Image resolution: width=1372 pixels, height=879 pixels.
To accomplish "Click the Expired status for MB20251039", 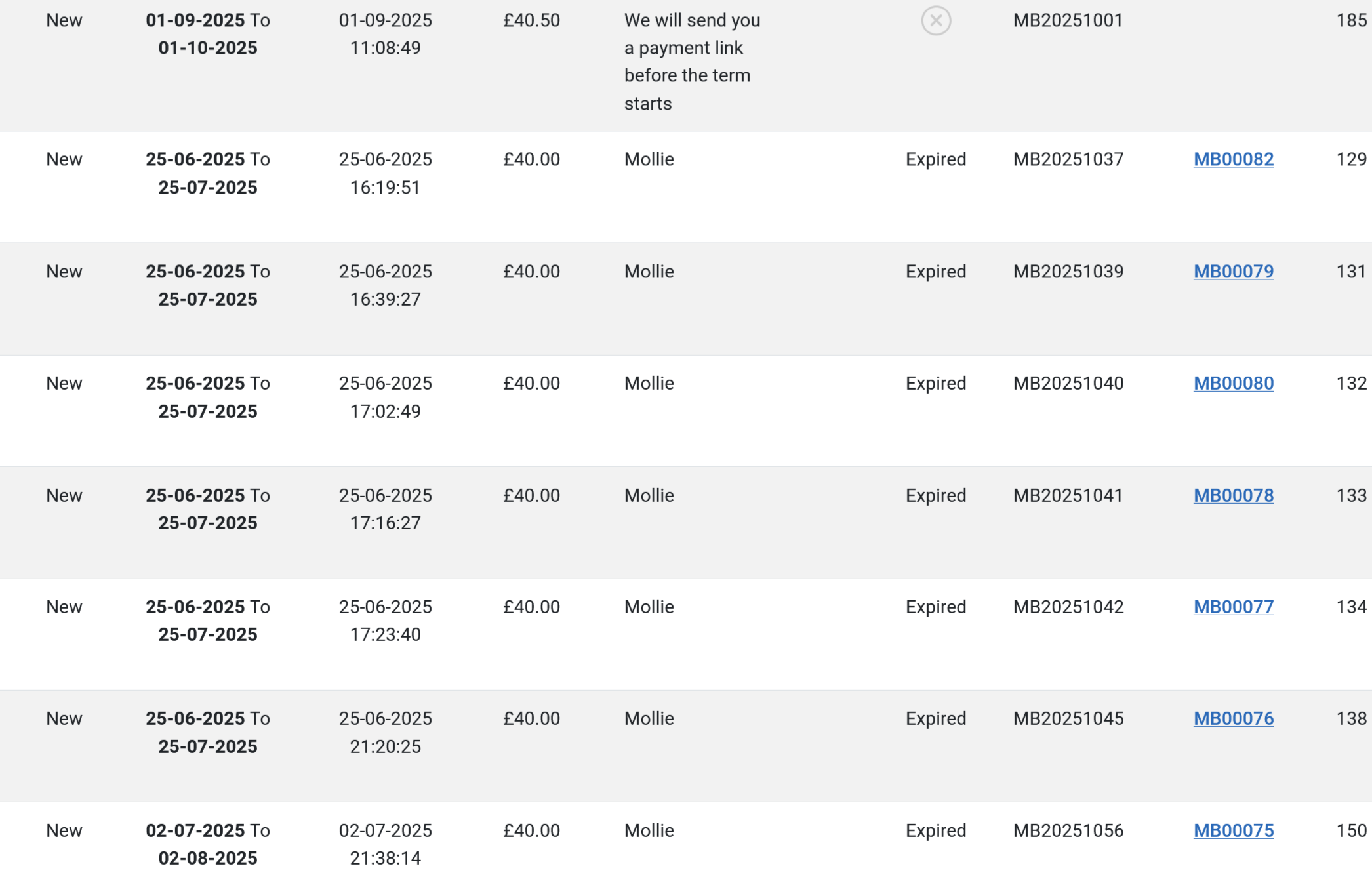I will pos(936,272).
